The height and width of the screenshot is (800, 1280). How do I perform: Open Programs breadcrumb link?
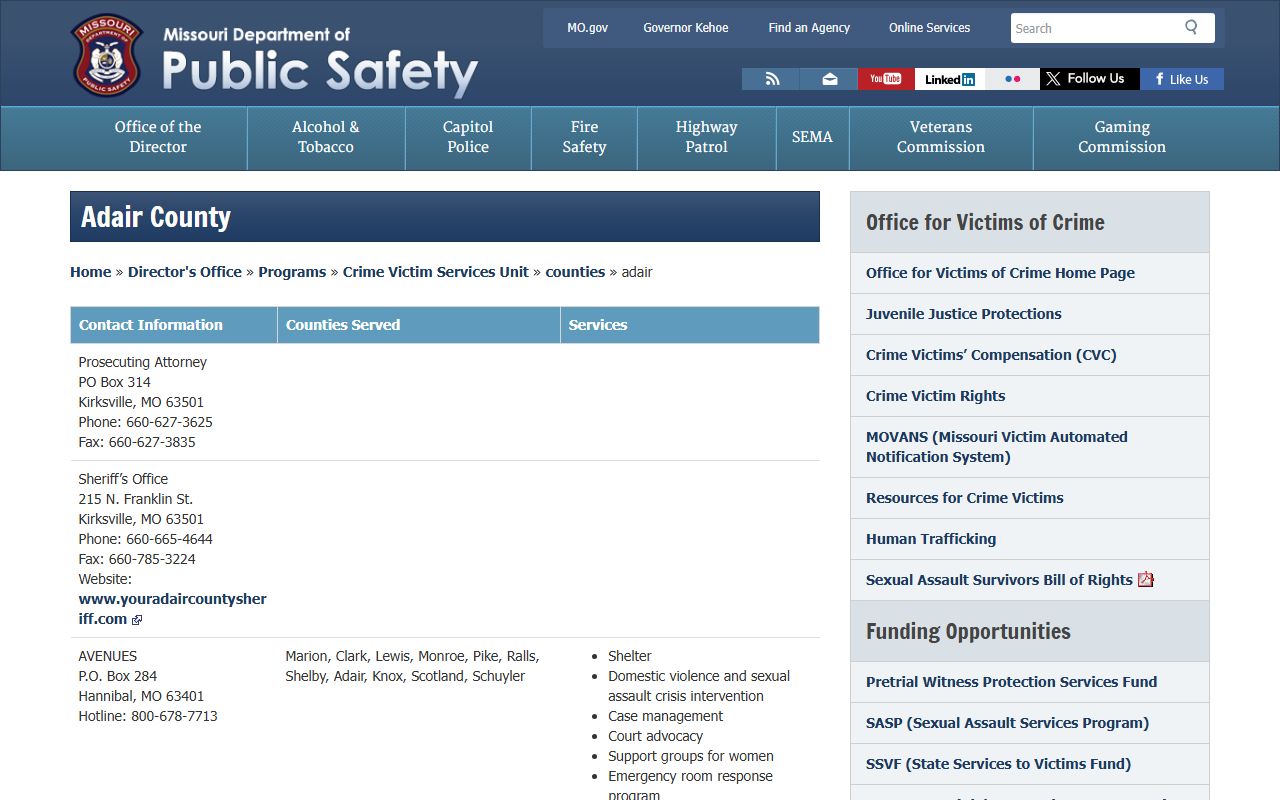(x=292, y=272)
